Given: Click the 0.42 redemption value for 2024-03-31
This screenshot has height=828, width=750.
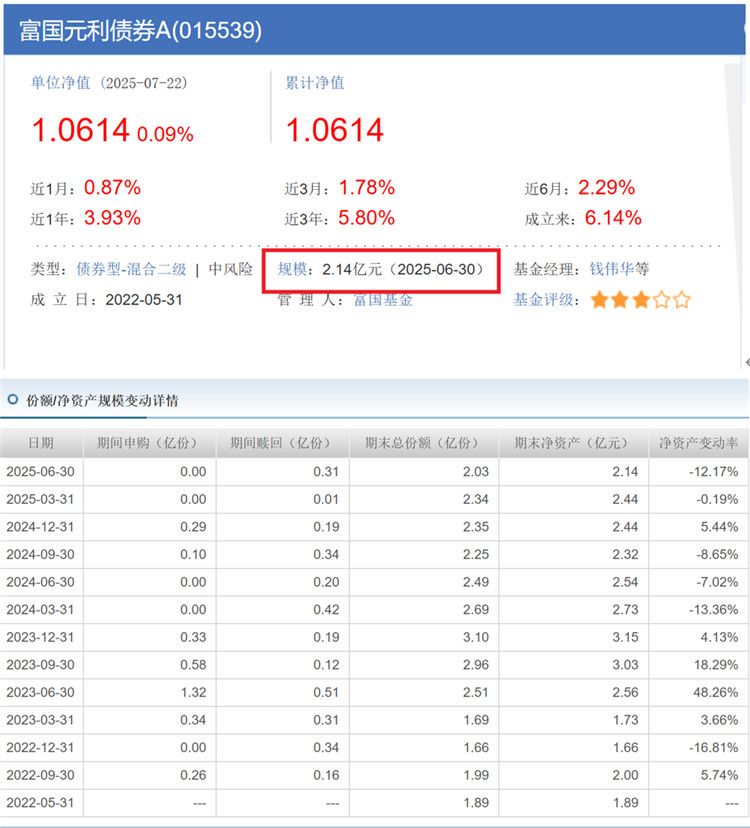Looking at the screenshot, I should [x=326, y=609].
